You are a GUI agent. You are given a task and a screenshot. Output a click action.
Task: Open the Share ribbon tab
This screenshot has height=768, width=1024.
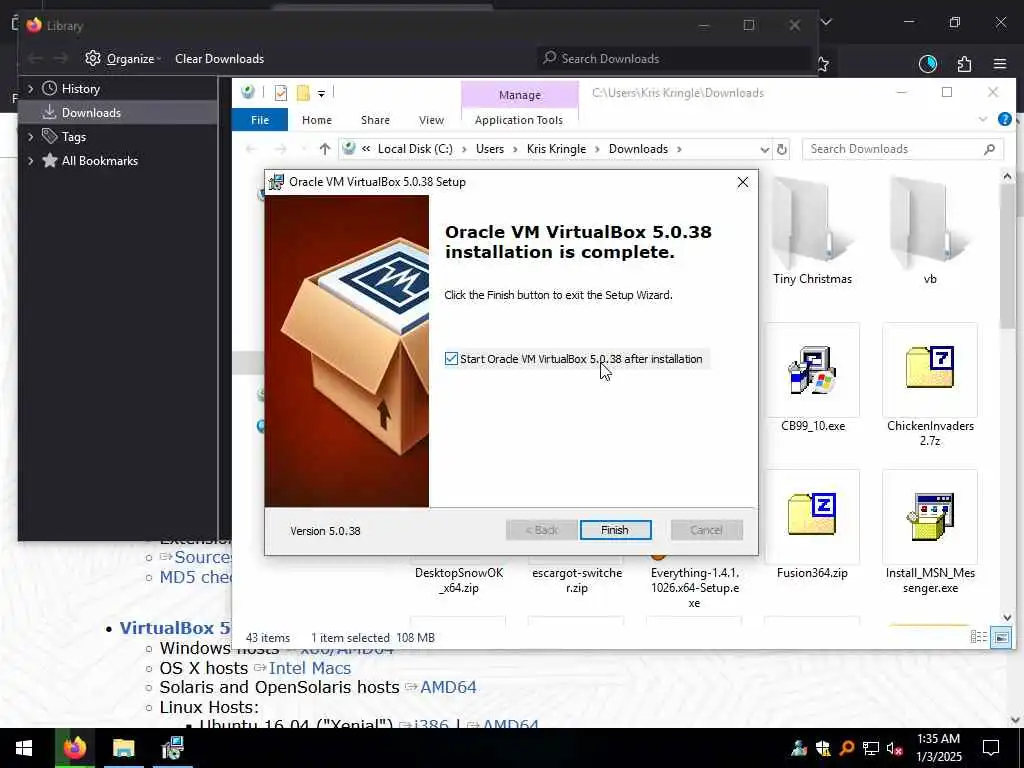click(376, 120)
